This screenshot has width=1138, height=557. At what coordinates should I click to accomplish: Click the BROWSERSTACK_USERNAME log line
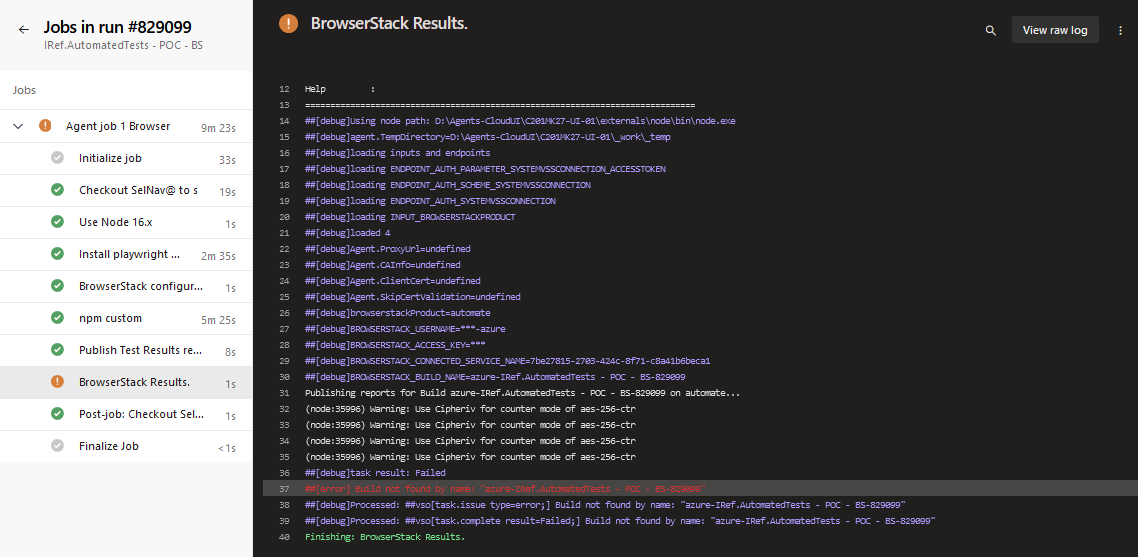pos(405,329)
